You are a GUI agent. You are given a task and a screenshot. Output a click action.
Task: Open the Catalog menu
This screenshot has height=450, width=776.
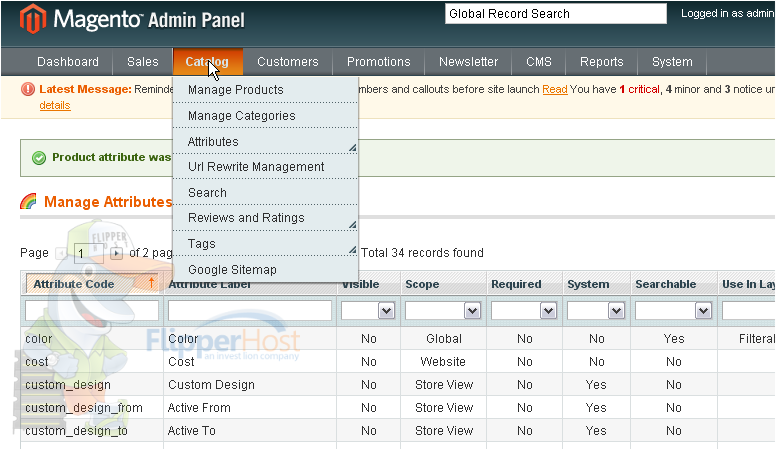coord(207,62)
